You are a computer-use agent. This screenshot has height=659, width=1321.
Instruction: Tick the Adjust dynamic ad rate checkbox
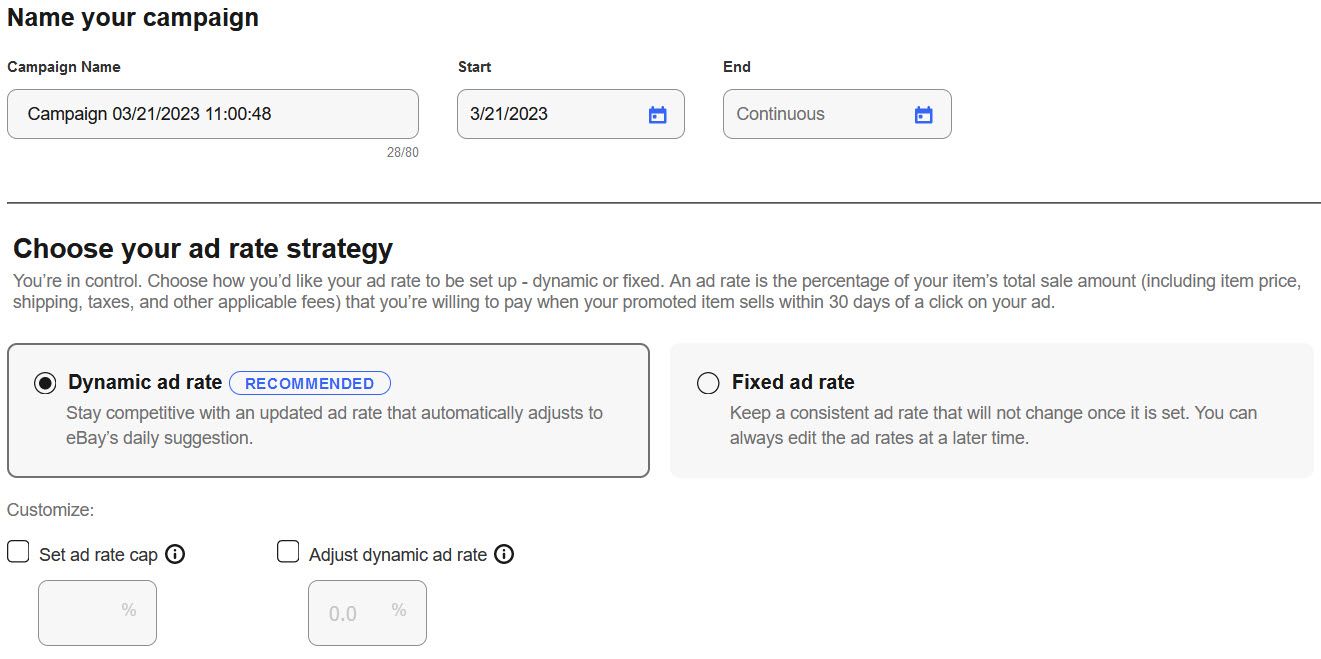288,551
